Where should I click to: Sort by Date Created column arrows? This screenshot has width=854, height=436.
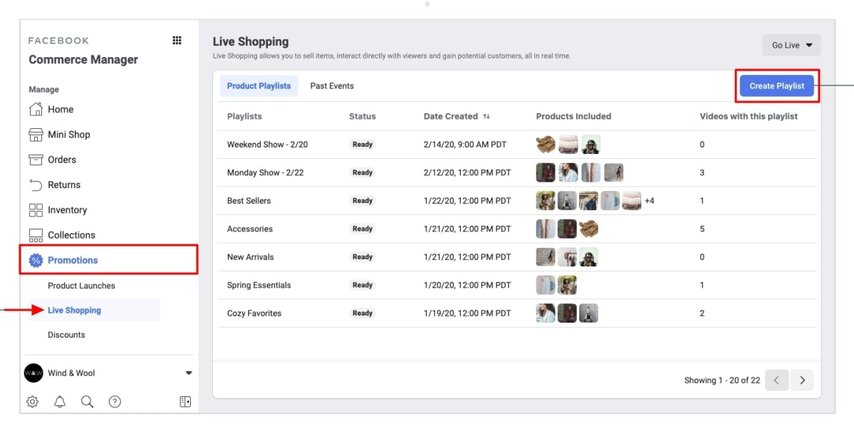[487, 117]
